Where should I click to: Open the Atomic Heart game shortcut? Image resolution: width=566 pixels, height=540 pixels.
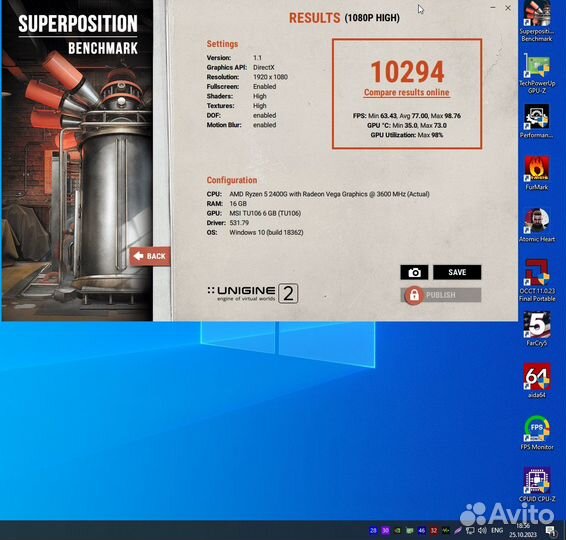[536, 225]
